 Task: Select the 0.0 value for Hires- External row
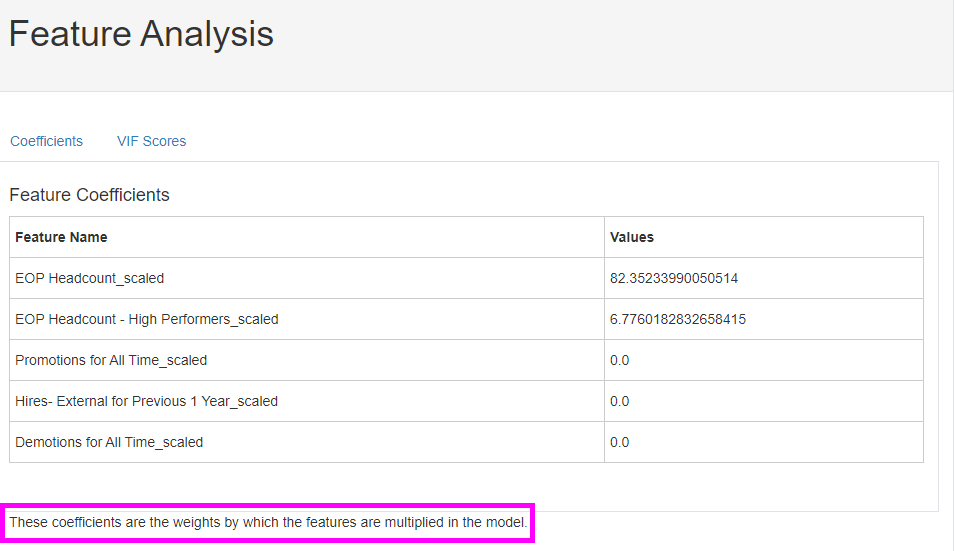point(619,401)
